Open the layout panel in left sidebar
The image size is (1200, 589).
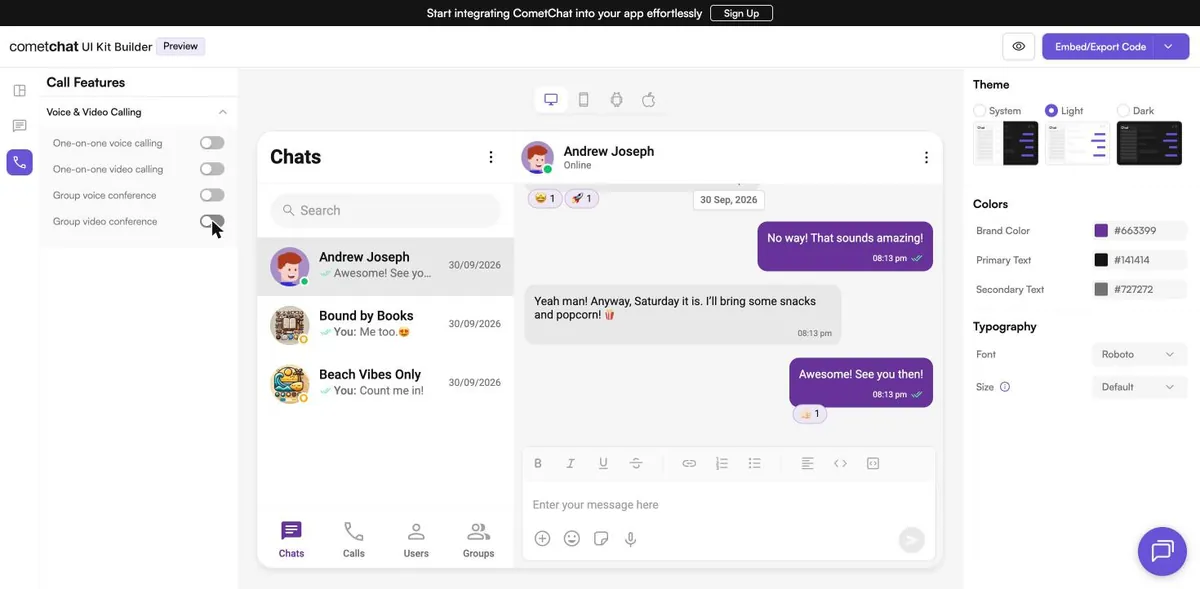tap(19, 91)
